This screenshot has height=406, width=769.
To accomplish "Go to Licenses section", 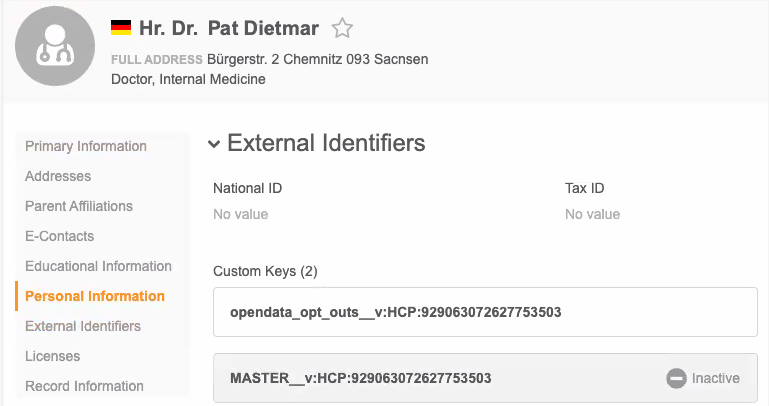I will (x=53, y=356).
